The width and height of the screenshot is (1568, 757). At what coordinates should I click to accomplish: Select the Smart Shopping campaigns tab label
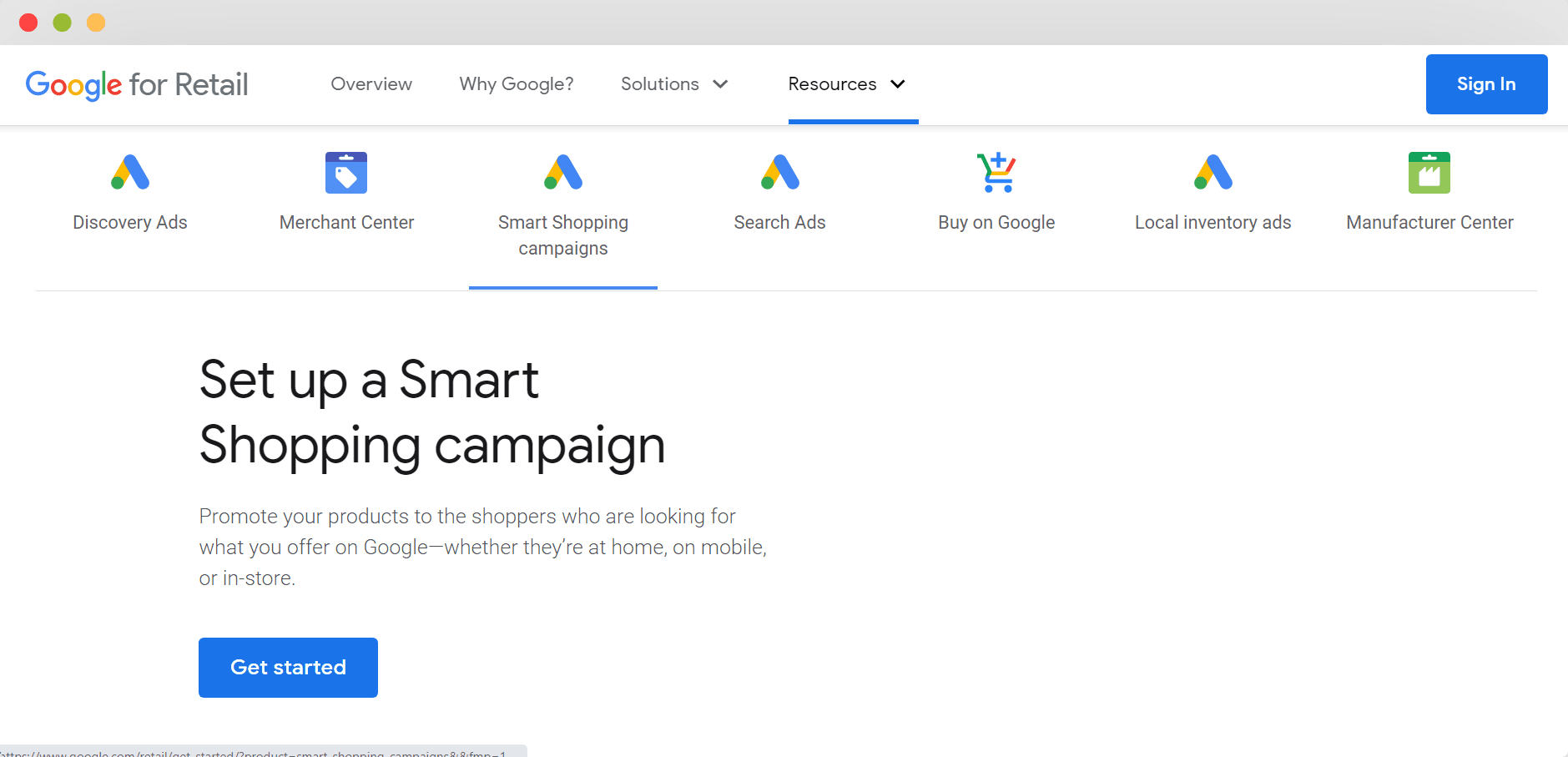[x=563, y=235]
